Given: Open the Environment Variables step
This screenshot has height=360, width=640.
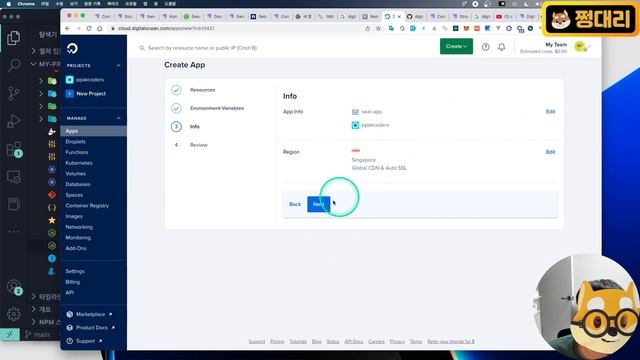Looking at the screenshot, I should tap(217, 108).
